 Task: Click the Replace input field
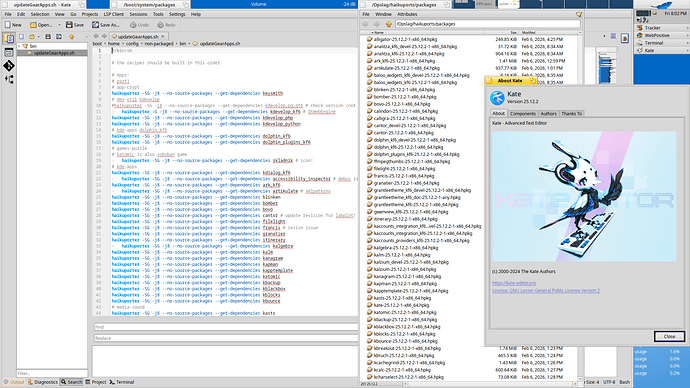click(x=226, y=338)
